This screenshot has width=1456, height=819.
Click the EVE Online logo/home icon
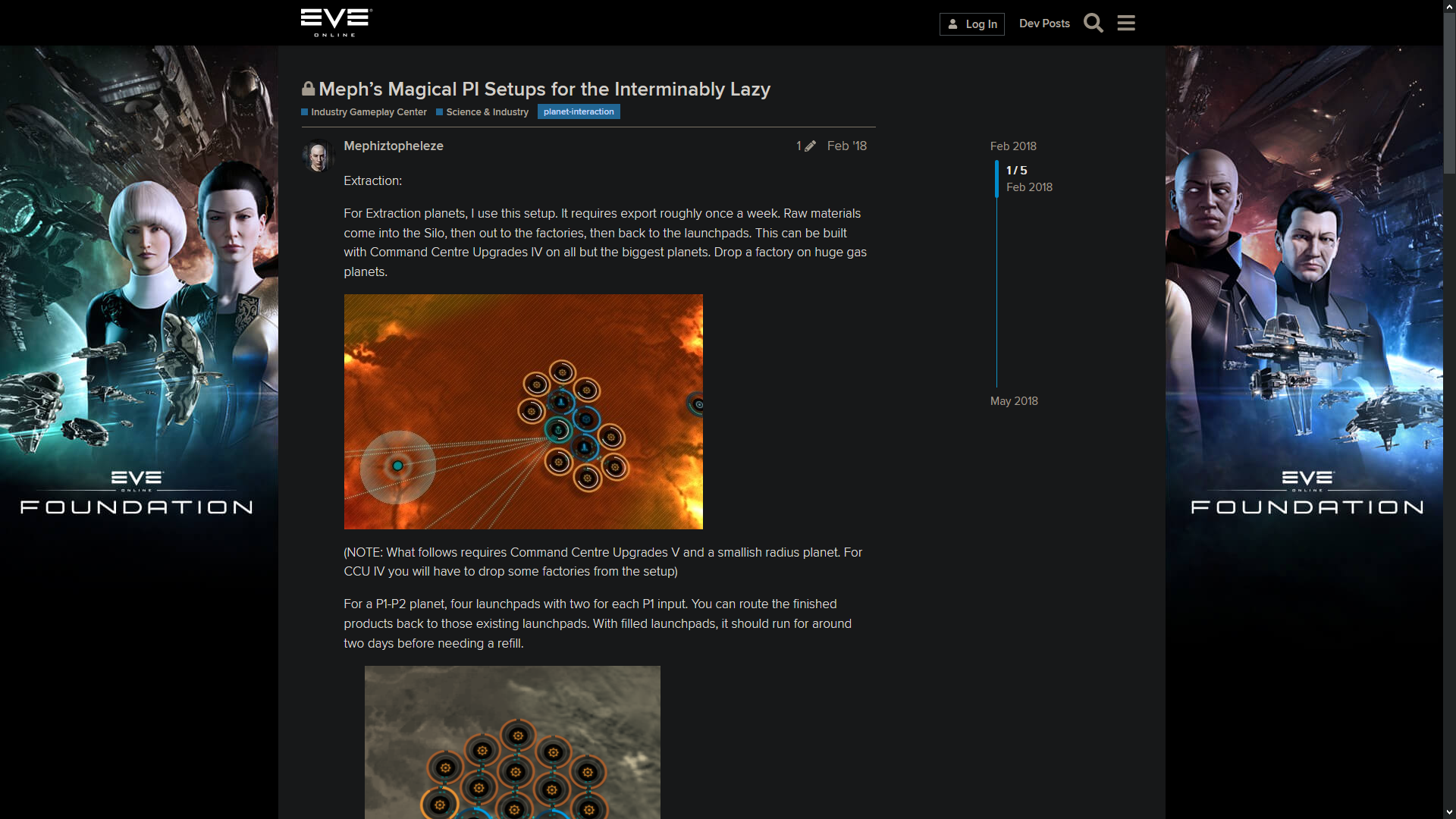(336, 22)
